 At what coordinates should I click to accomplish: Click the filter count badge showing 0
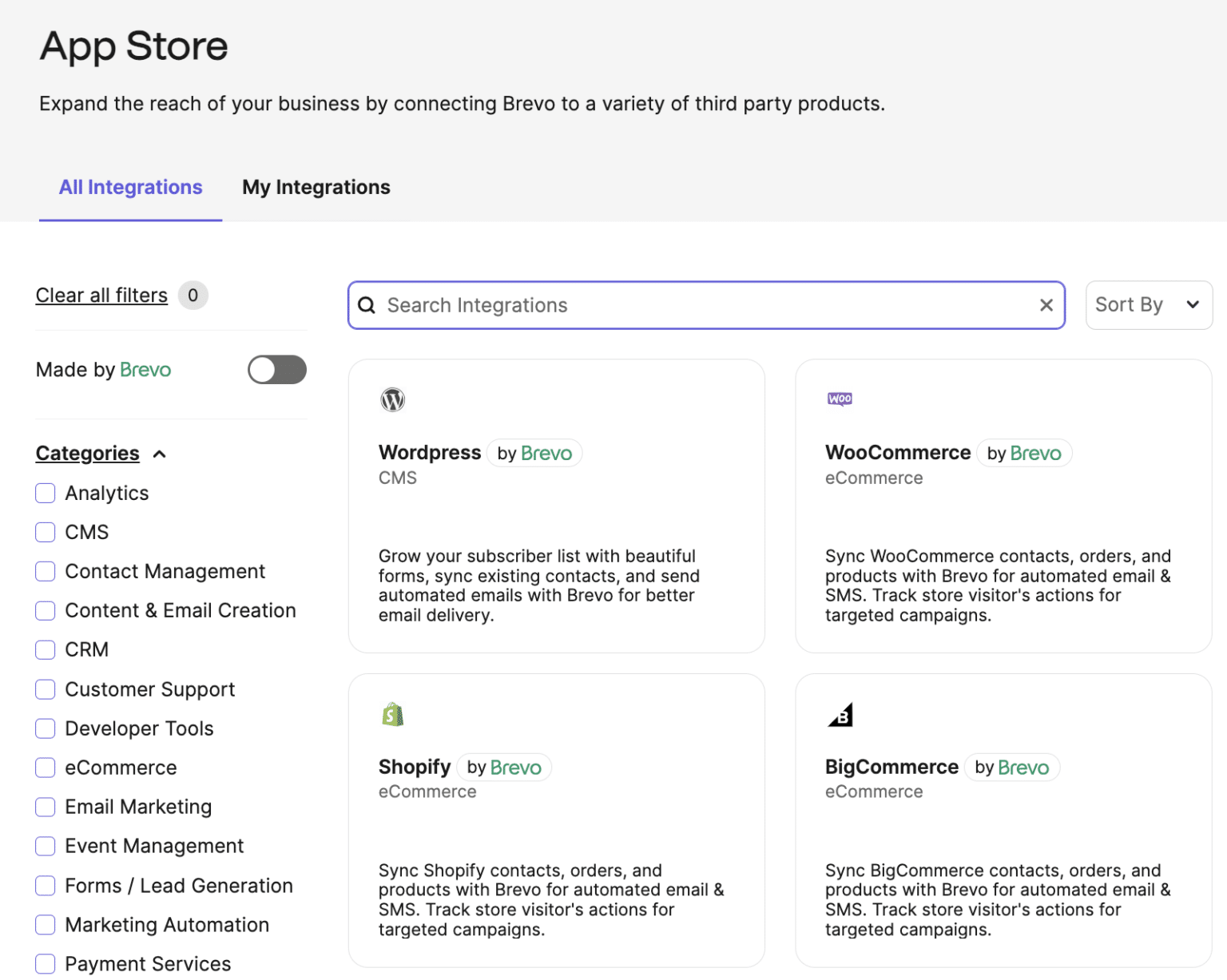pyautogui.click(x=193, y=296)
